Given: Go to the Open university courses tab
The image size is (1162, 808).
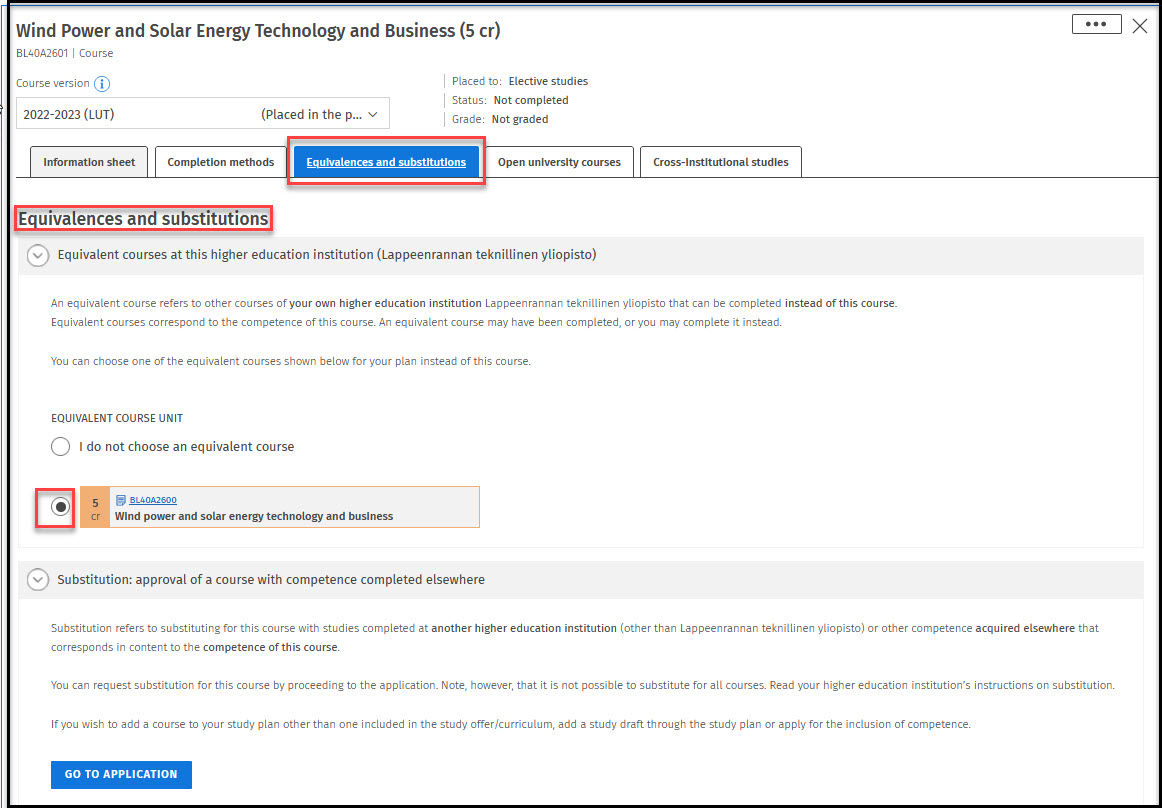Looking at the screenshot, I should pos(559,162).
